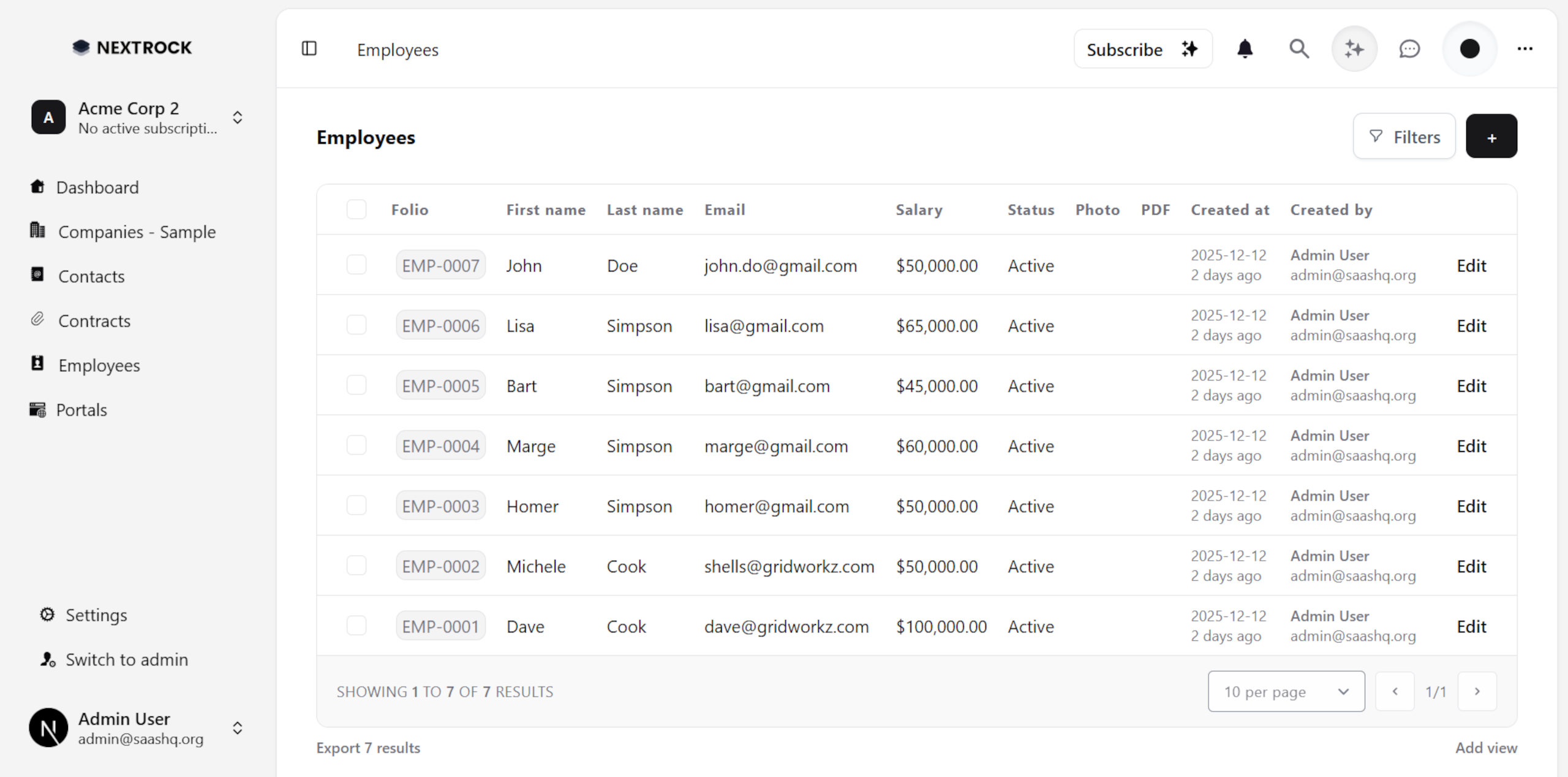The height and width of the screenshot is (777, 1568).
Task: Open the AI sparkles assistant
Action: [x=1354, y=49]
